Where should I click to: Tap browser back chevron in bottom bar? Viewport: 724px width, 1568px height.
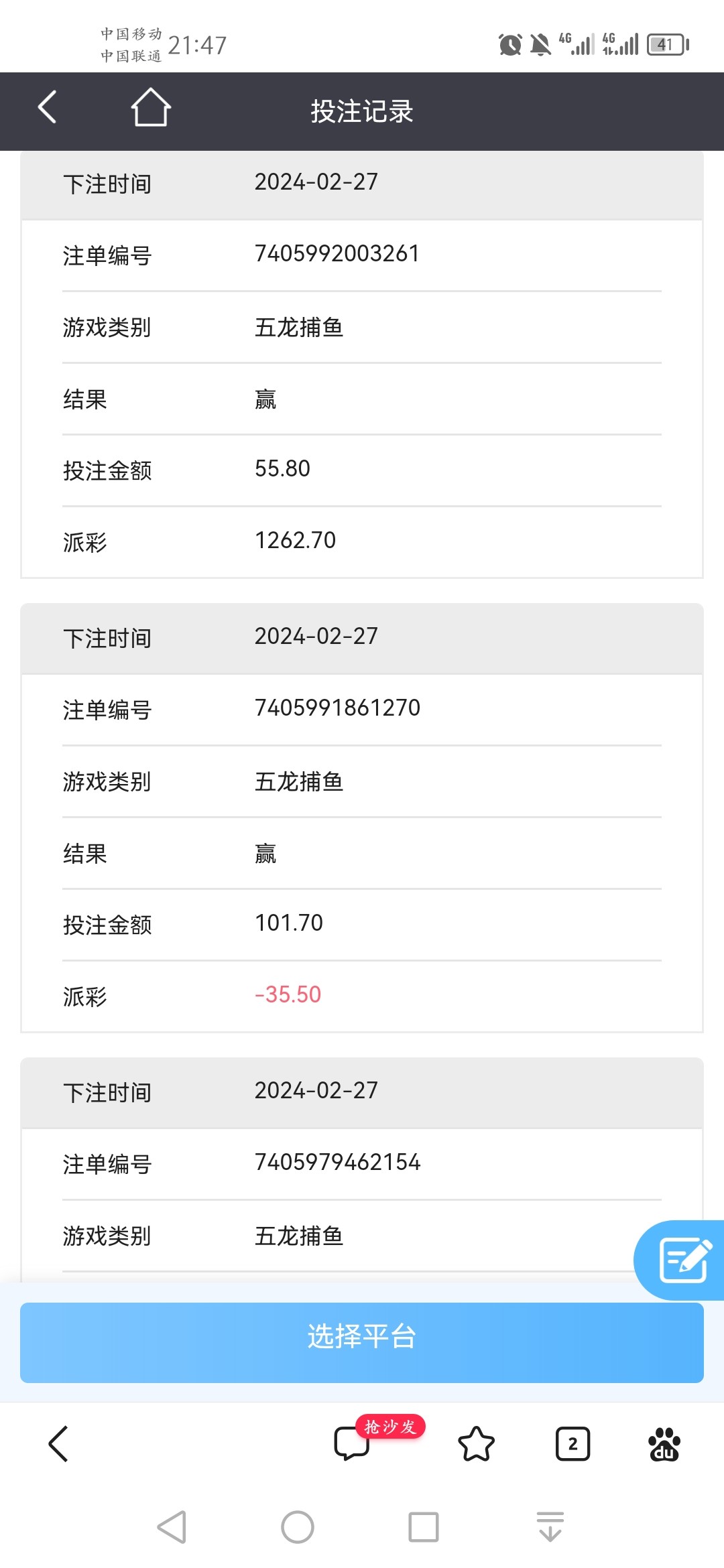pyautogui.click(x=59, y=1443)
